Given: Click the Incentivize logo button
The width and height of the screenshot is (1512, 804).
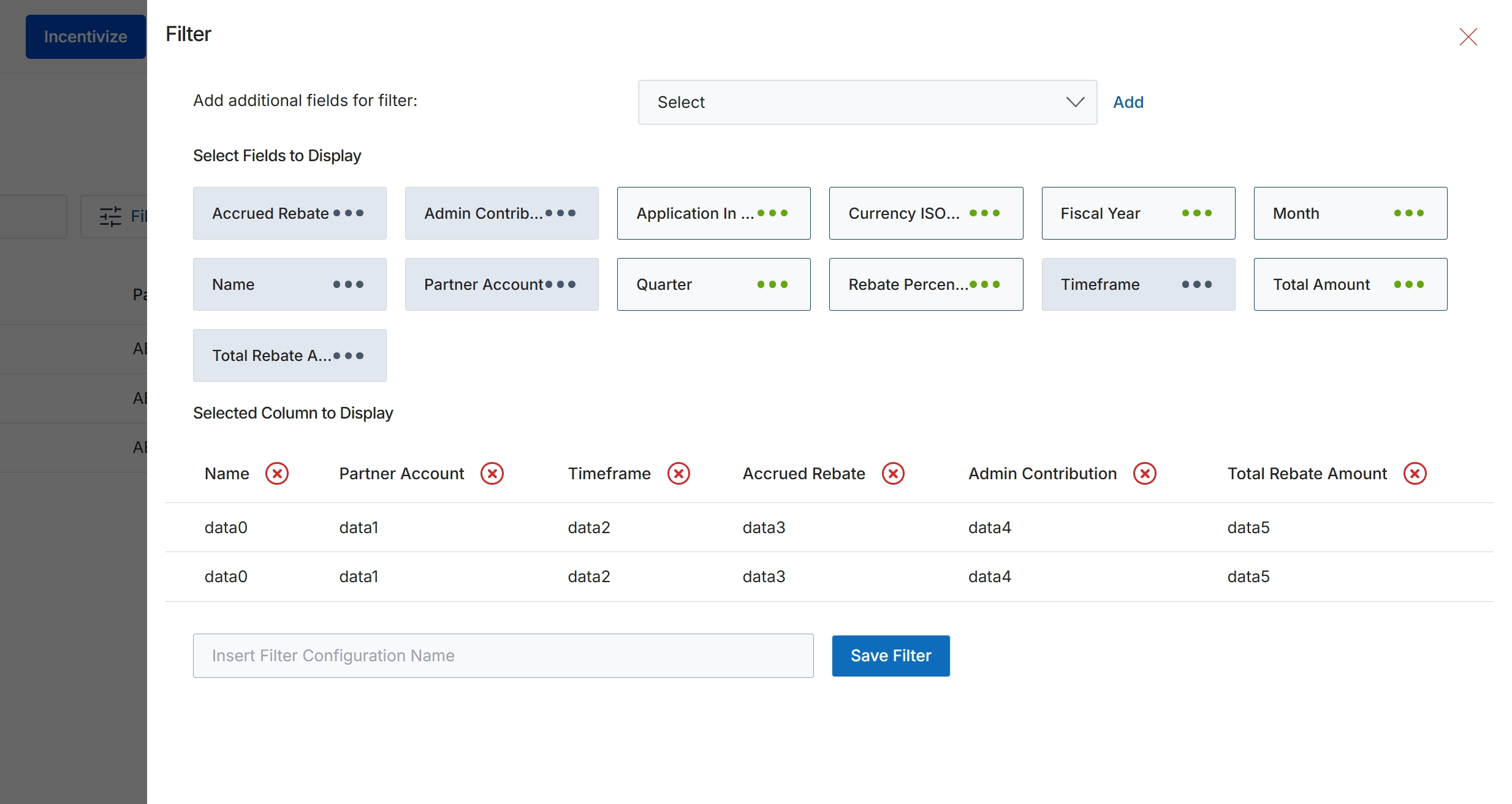Looking at the screenshot, I should pyautogui.click(x=86, y=37).
